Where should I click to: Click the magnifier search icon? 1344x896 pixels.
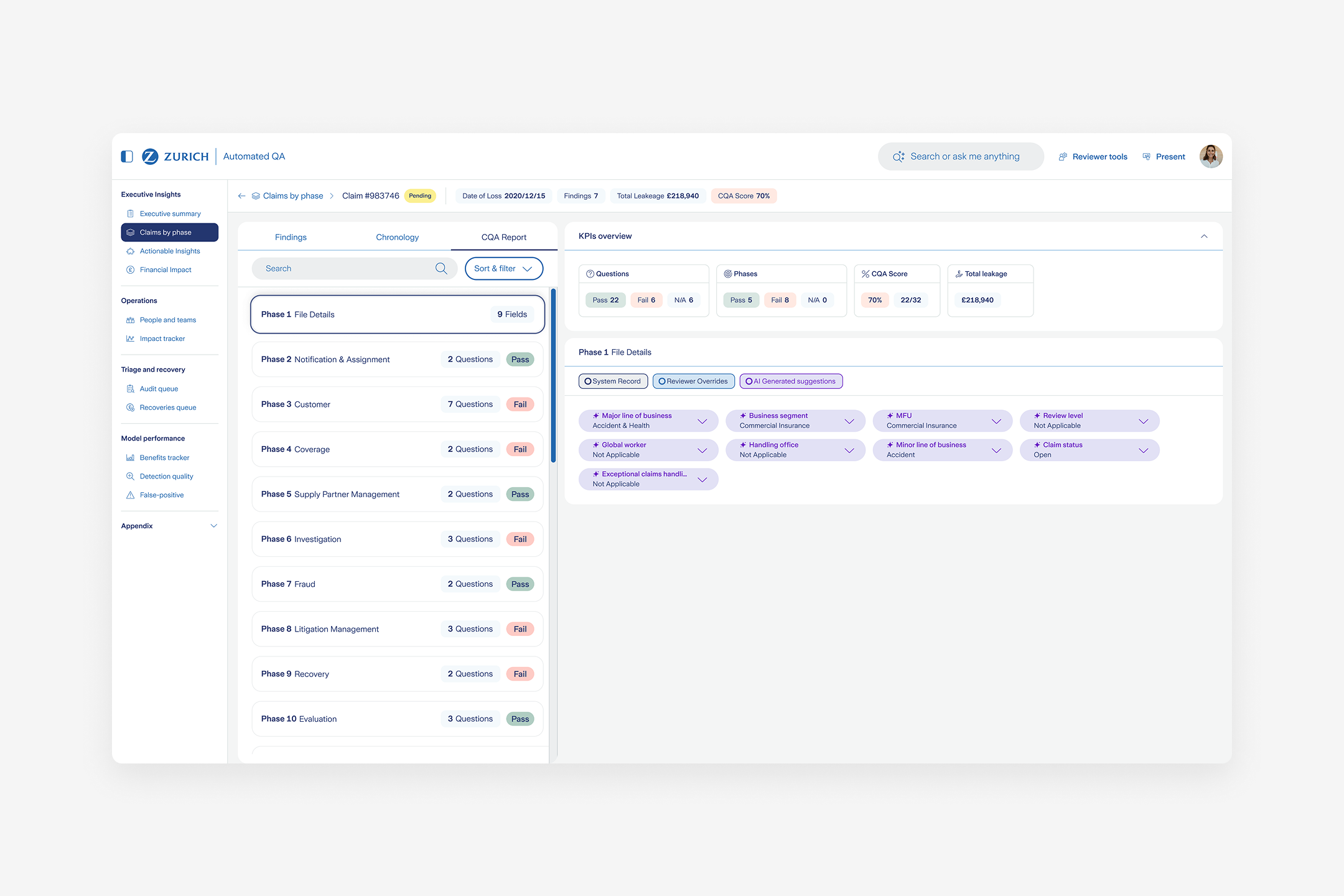pyautogui.click(x=441, y=269)
